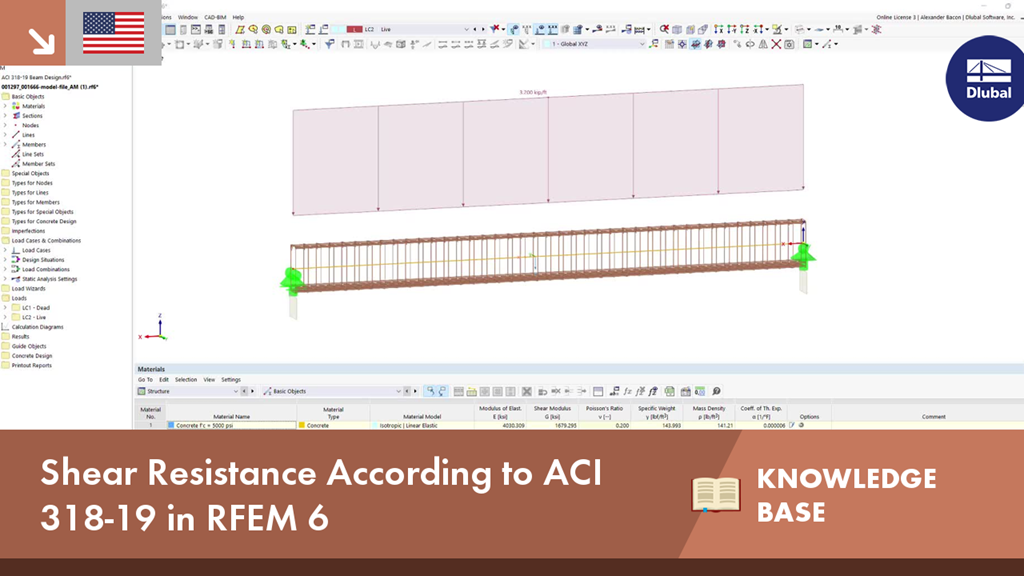Go to previous load case arrow
The height and width of the screenshot is (576, 1024).
pyautogui.click(x=475, y=29)
